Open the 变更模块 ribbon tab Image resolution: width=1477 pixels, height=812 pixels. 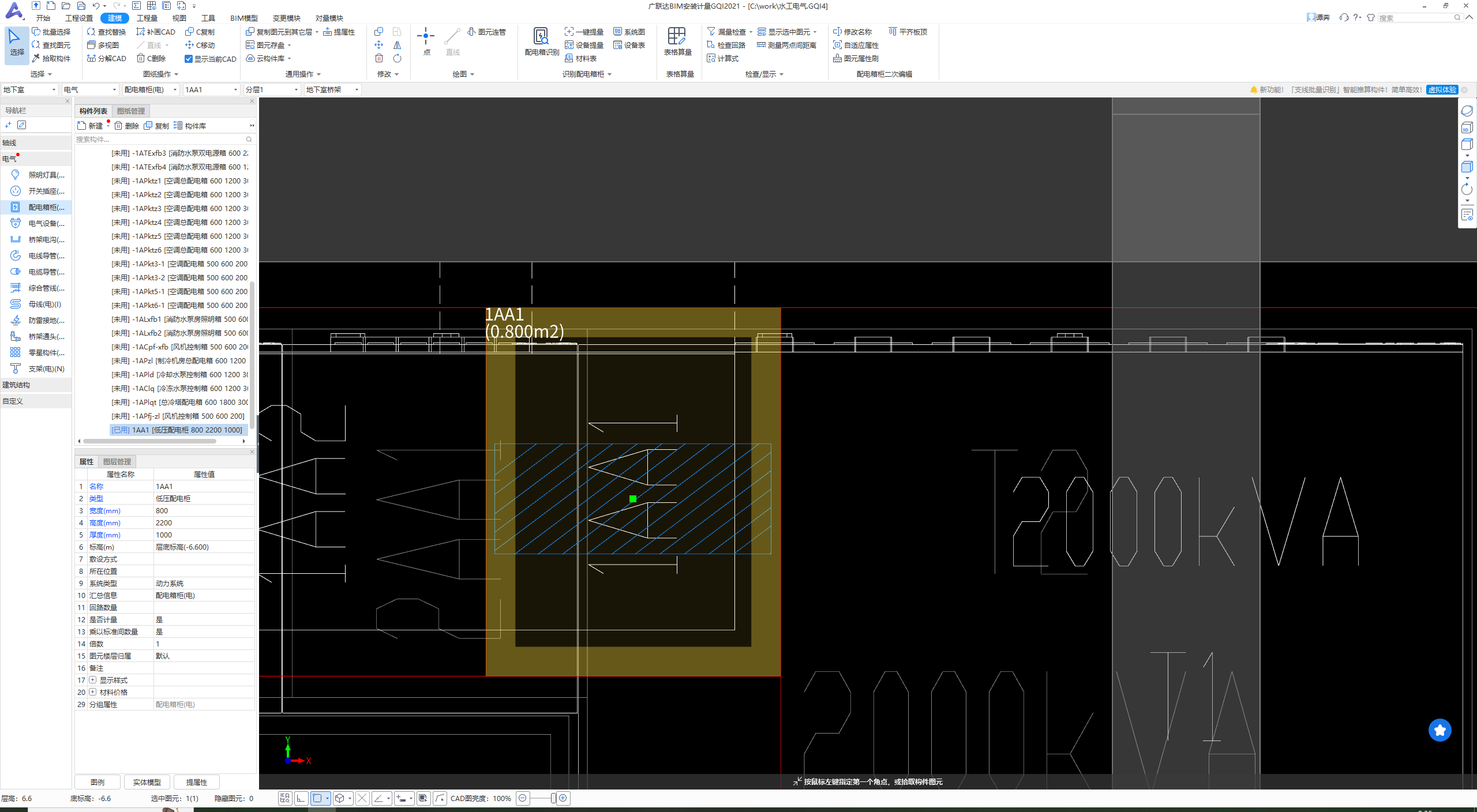click(287, 18)
